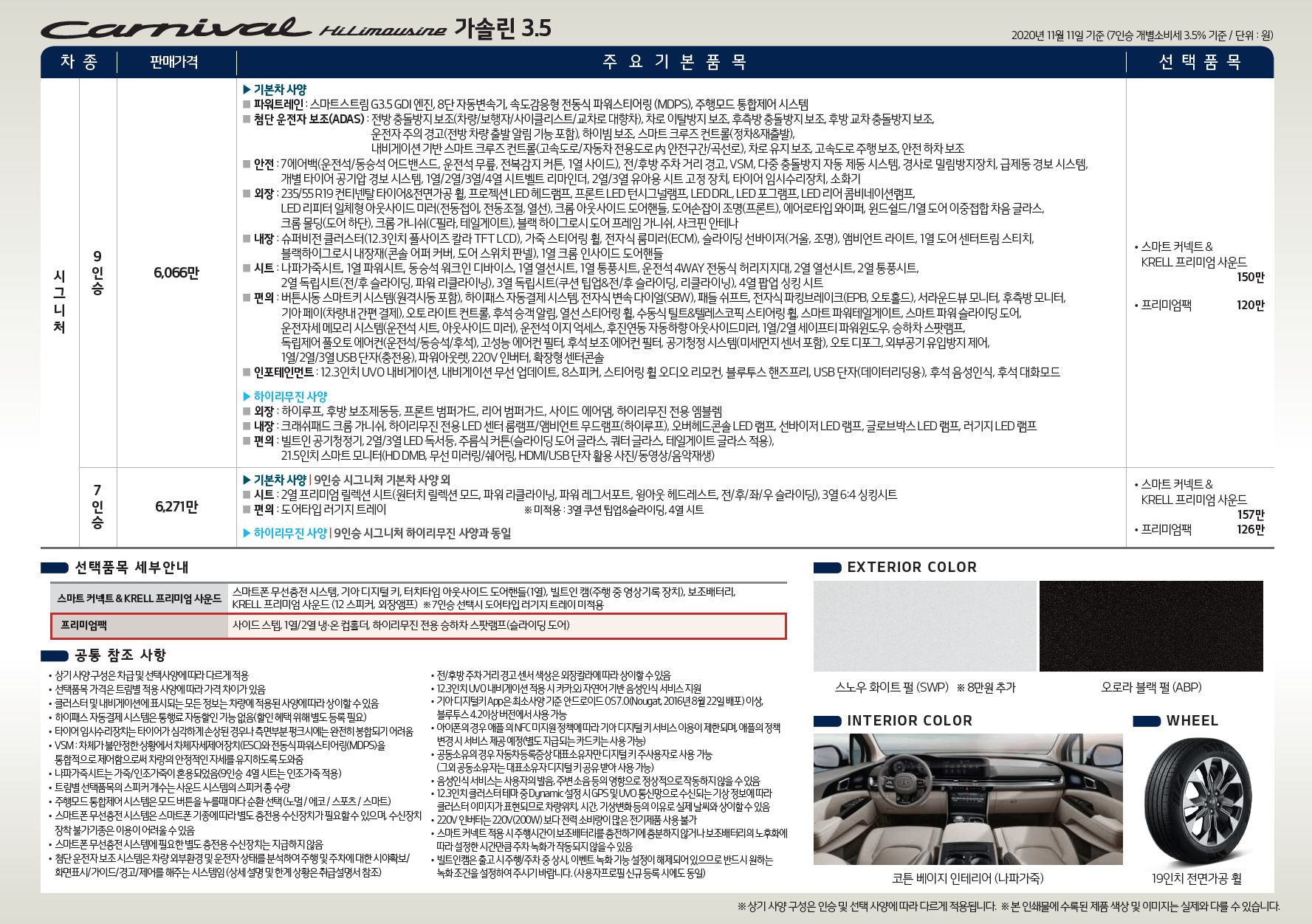Image resolution: width=1312 pixels, height=924 pixels.
Task: Click the 157만 option price
Action: (1251, 514)
